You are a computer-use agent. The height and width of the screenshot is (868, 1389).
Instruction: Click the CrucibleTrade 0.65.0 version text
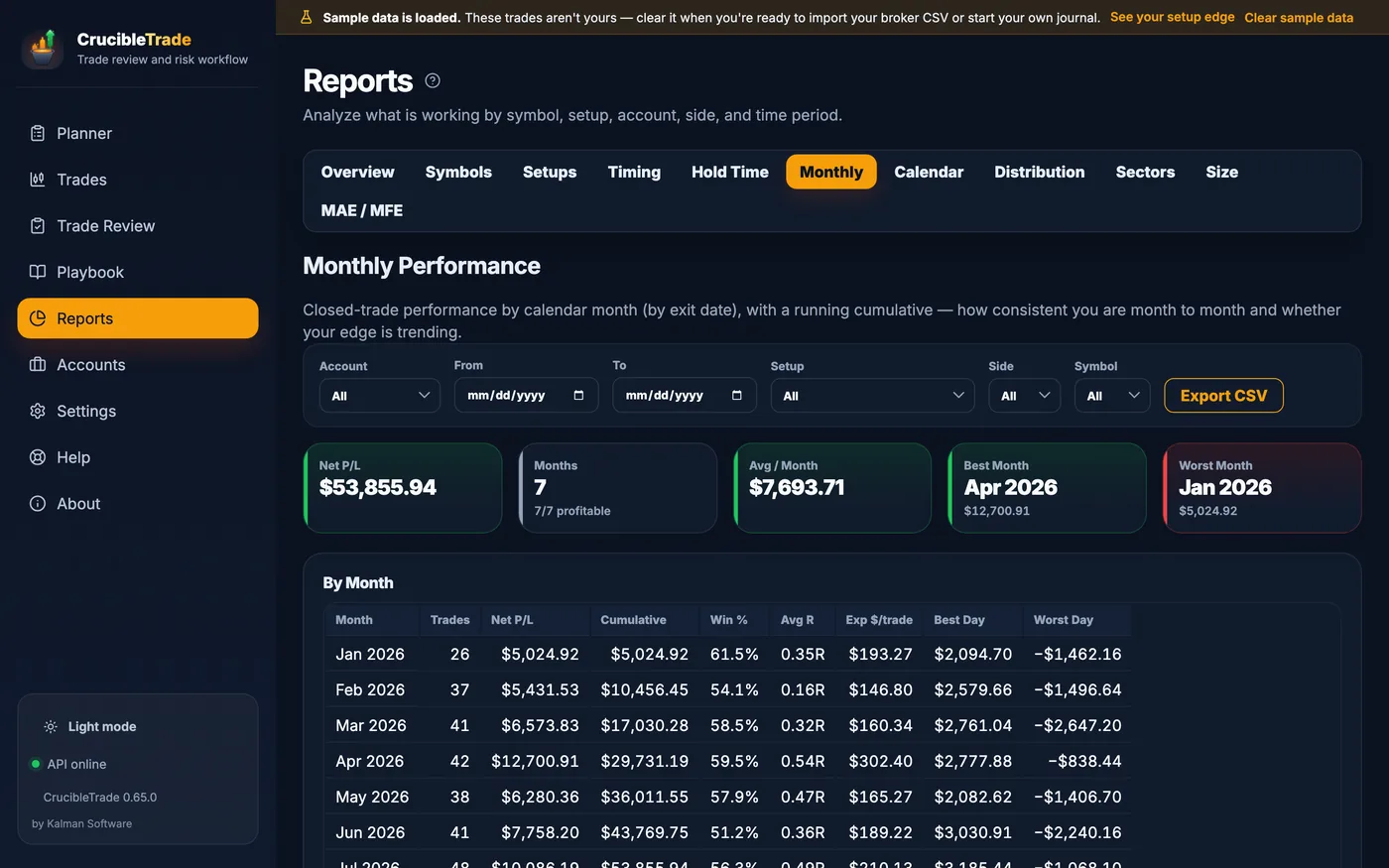[100, 798]
